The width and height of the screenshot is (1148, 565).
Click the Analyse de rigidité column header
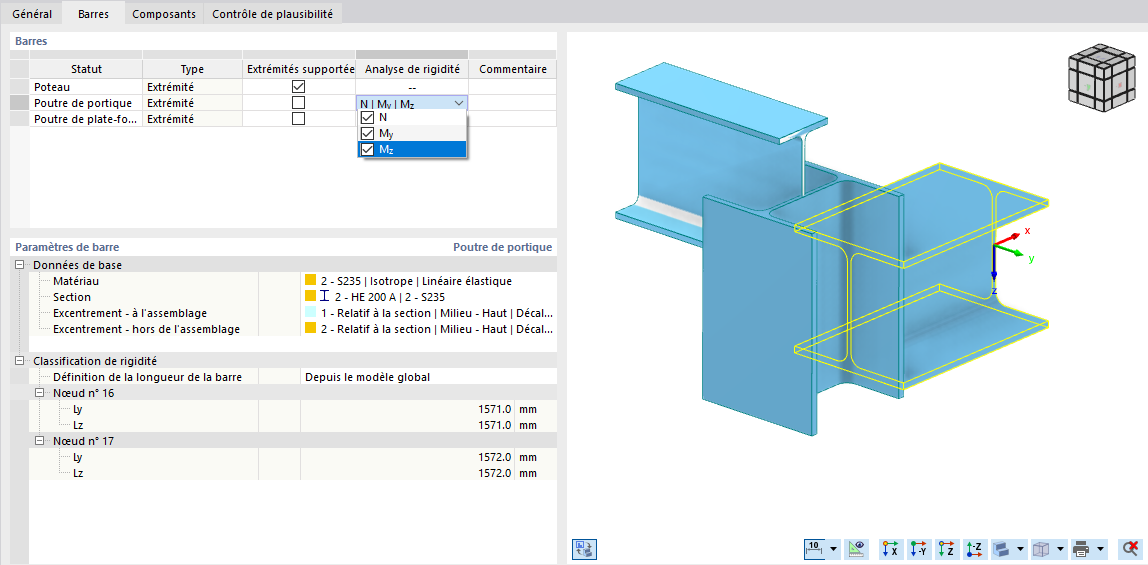point(412,69)
